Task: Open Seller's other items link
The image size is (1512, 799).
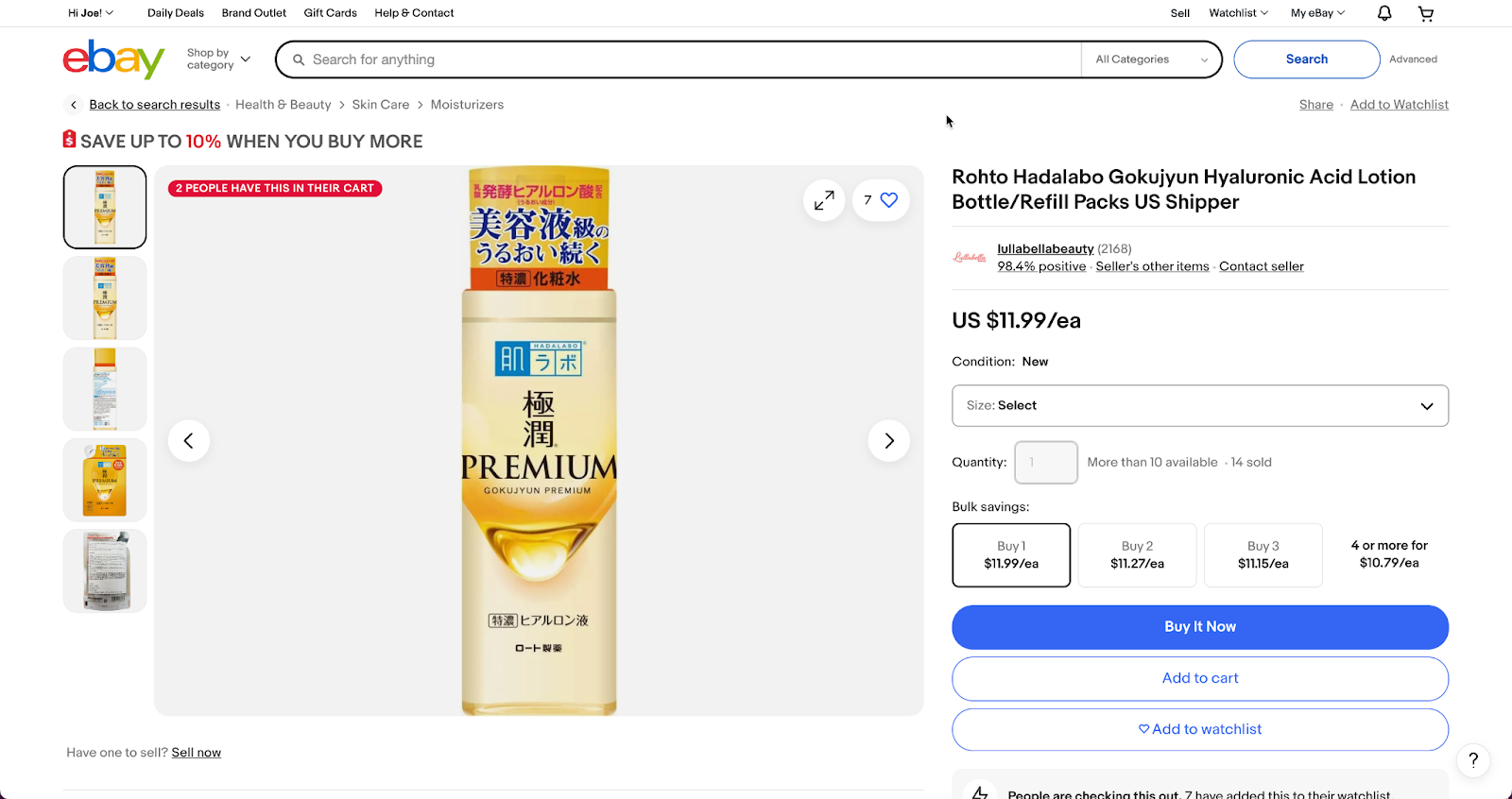Action: 1152,266
